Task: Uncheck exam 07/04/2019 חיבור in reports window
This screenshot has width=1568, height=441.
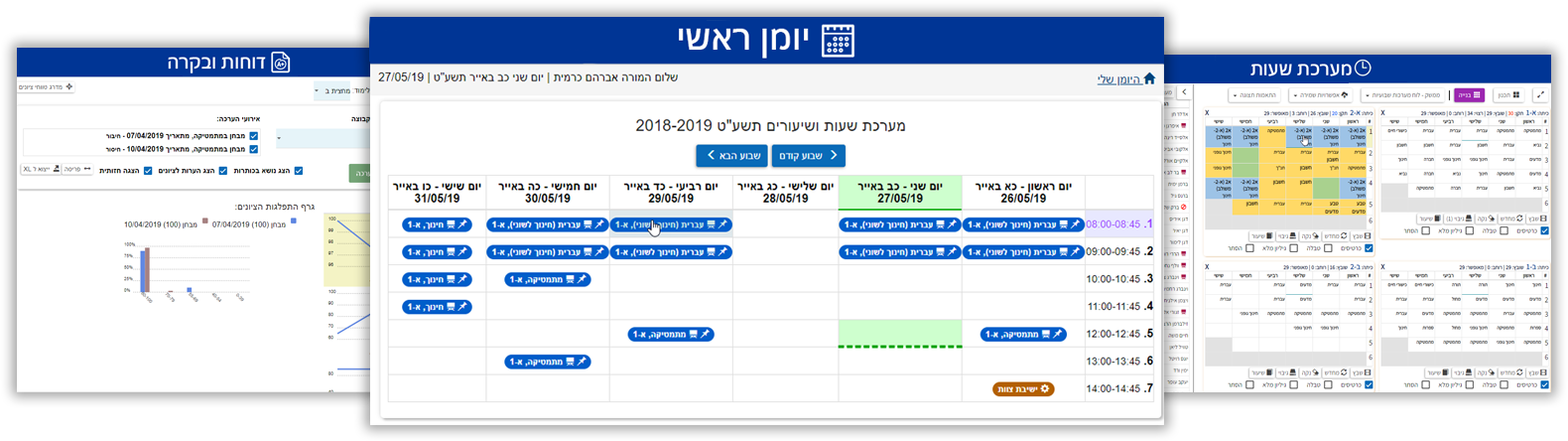Action: (x=253, y=136)
